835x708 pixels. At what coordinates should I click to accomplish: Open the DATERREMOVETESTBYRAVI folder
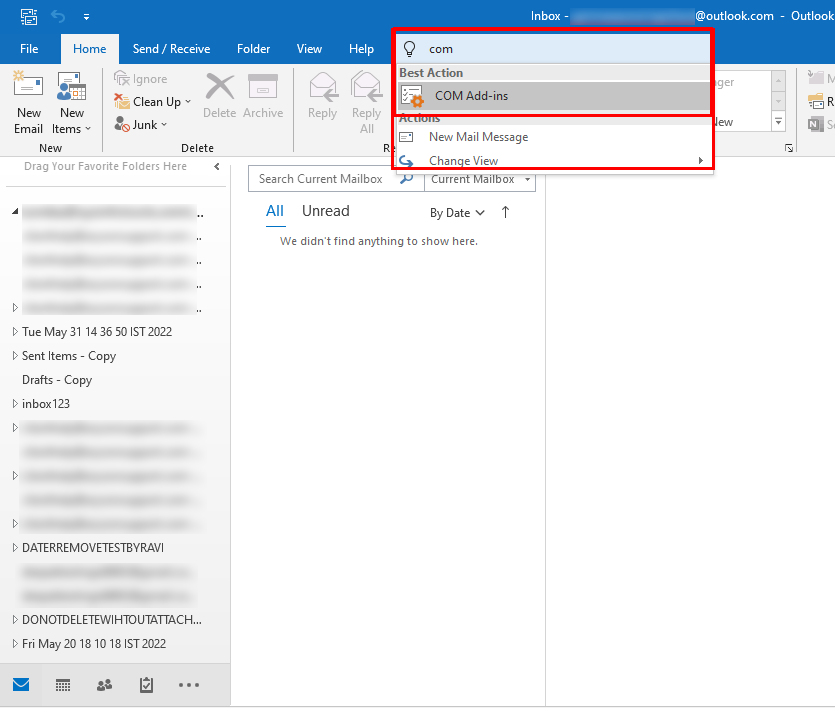(x=93, y=547)
